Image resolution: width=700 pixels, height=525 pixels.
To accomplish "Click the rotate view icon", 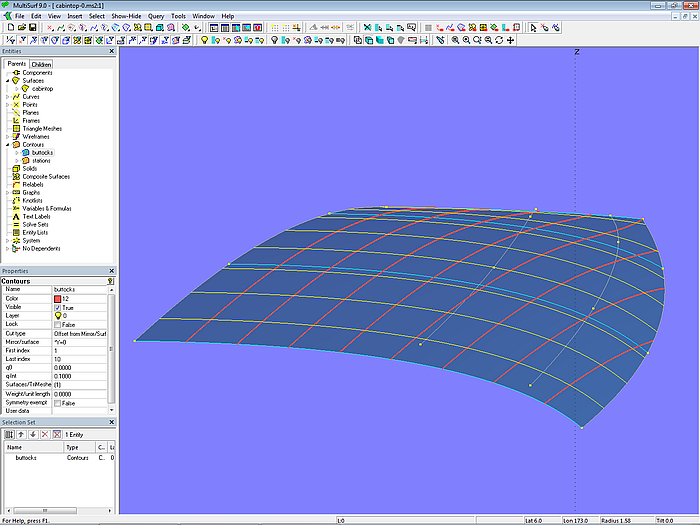I will [499, 40].
